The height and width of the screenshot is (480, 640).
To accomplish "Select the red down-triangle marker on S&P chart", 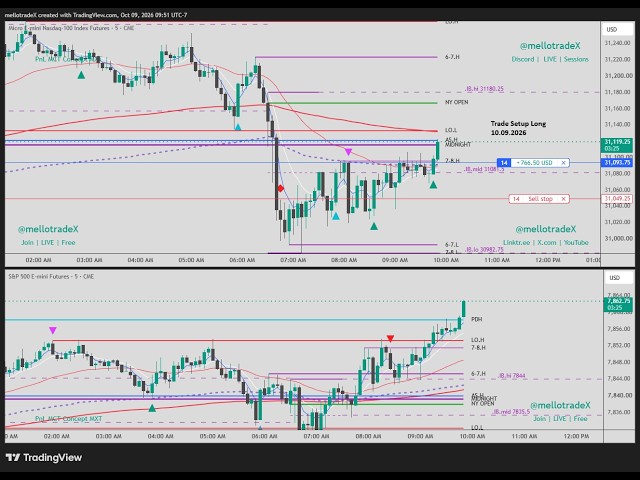I will 390,338.
